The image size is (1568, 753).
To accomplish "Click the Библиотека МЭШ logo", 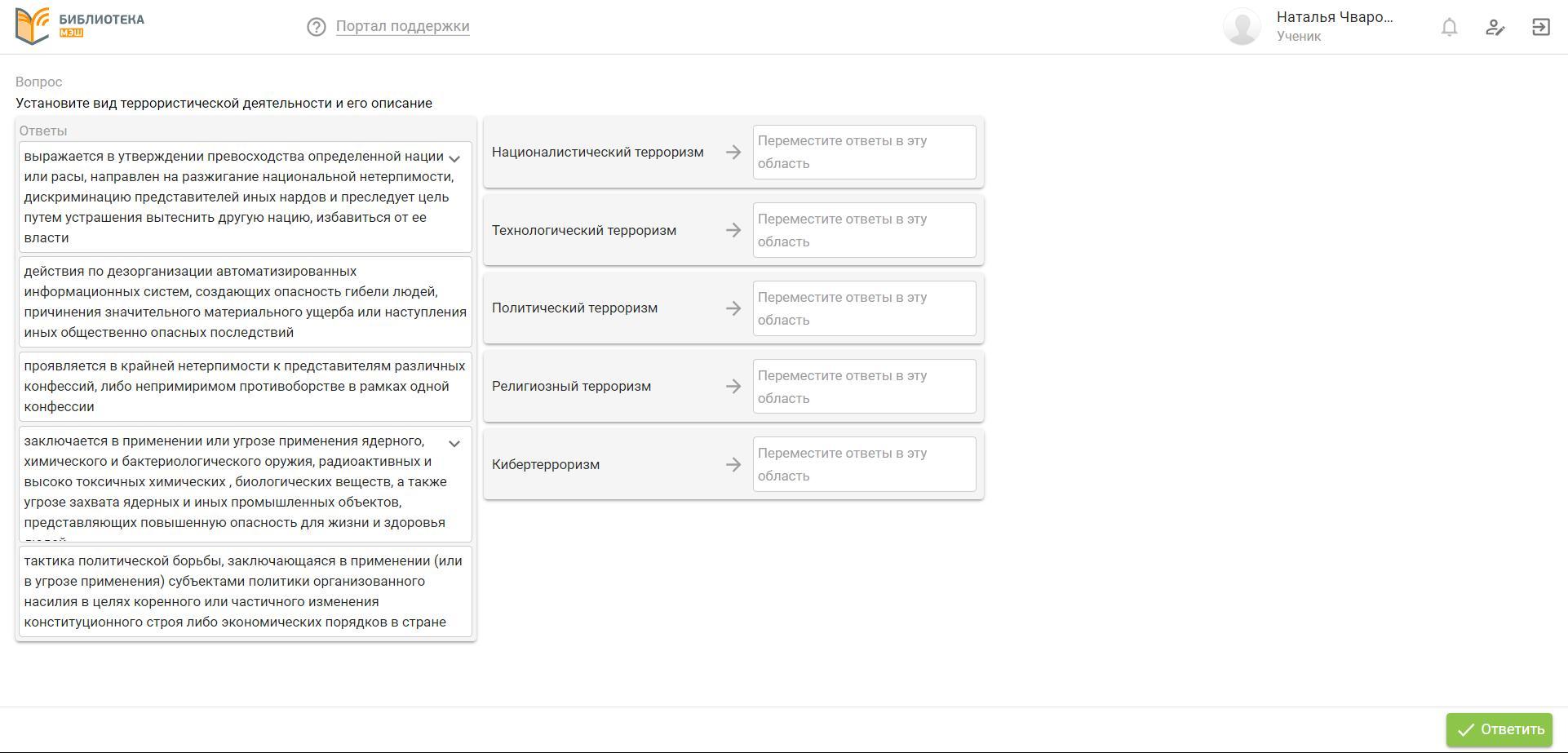I will click(x=80, y=26).
